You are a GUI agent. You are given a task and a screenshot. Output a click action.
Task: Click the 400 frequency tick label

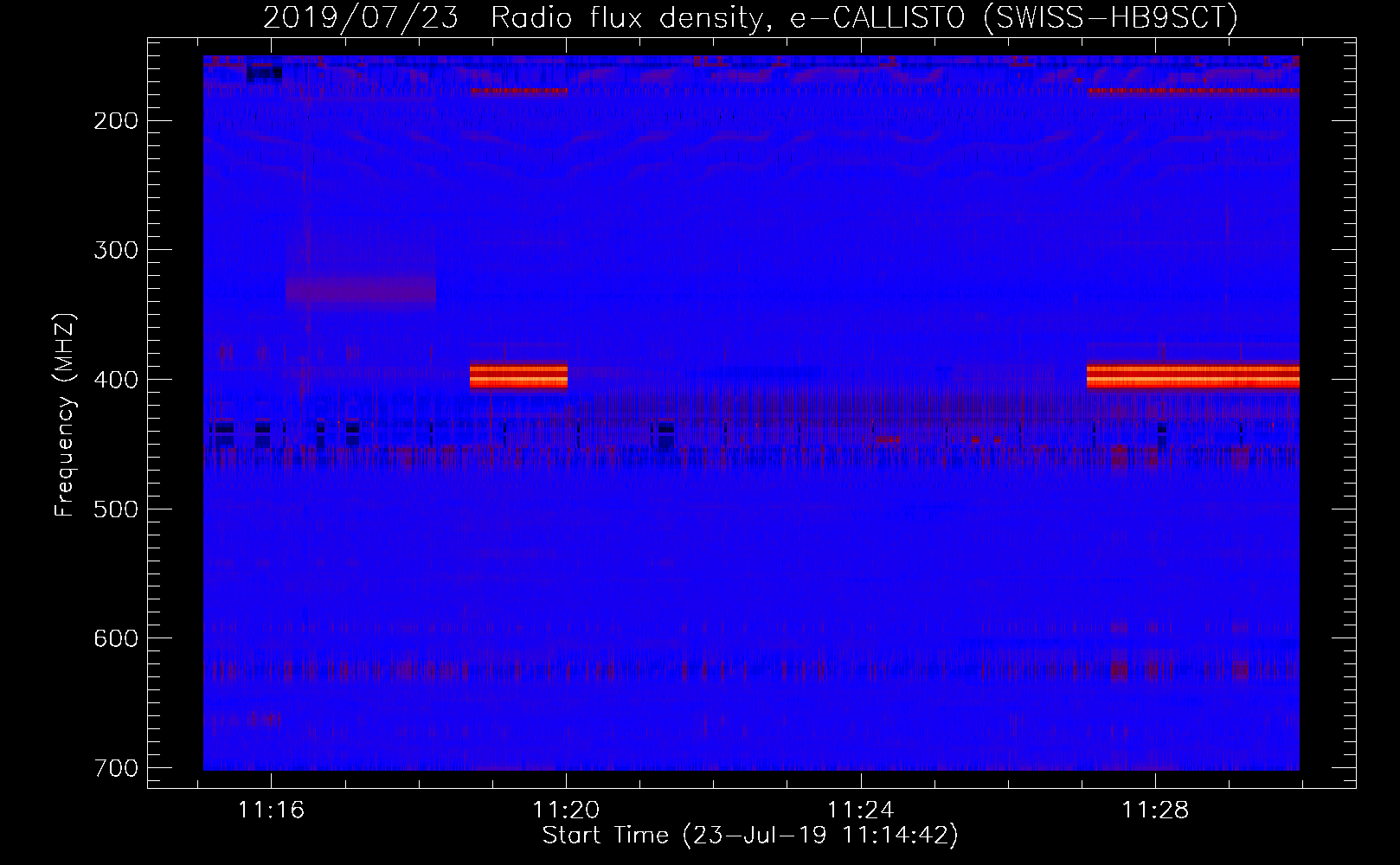[x=115, y=380]
